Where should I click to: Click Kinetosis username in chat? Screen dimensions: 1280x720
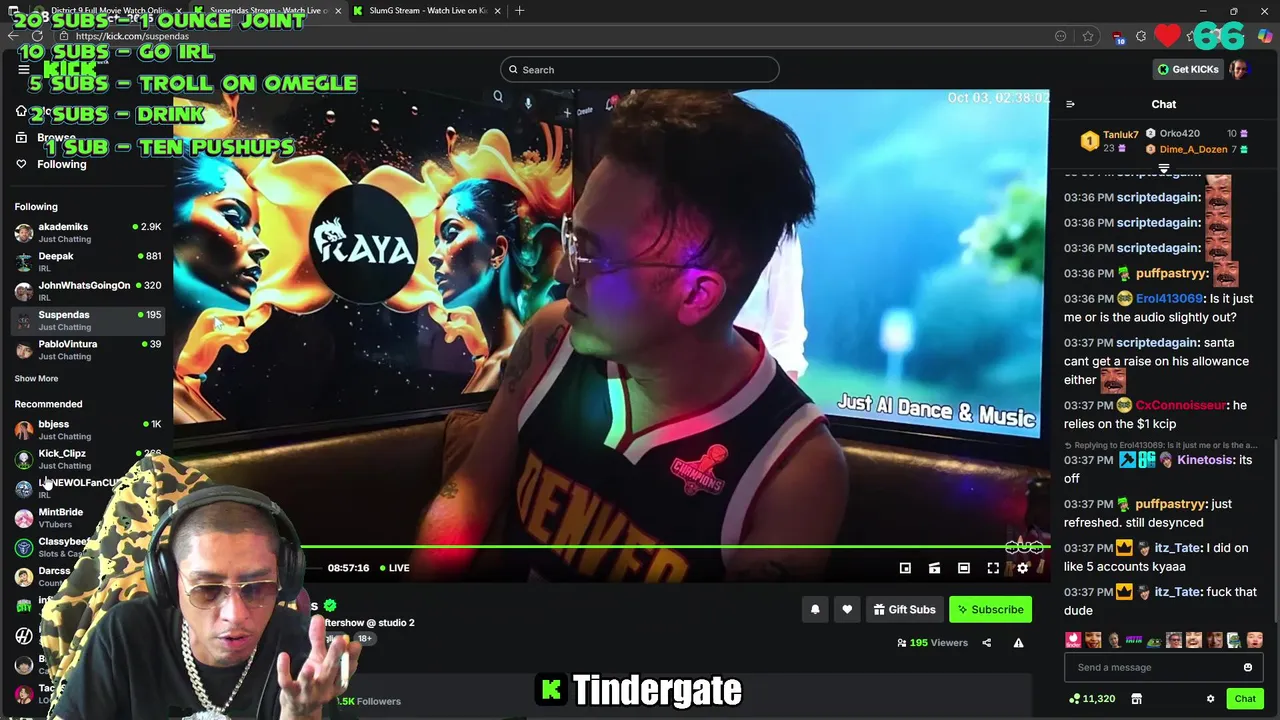pos(1205,460)
